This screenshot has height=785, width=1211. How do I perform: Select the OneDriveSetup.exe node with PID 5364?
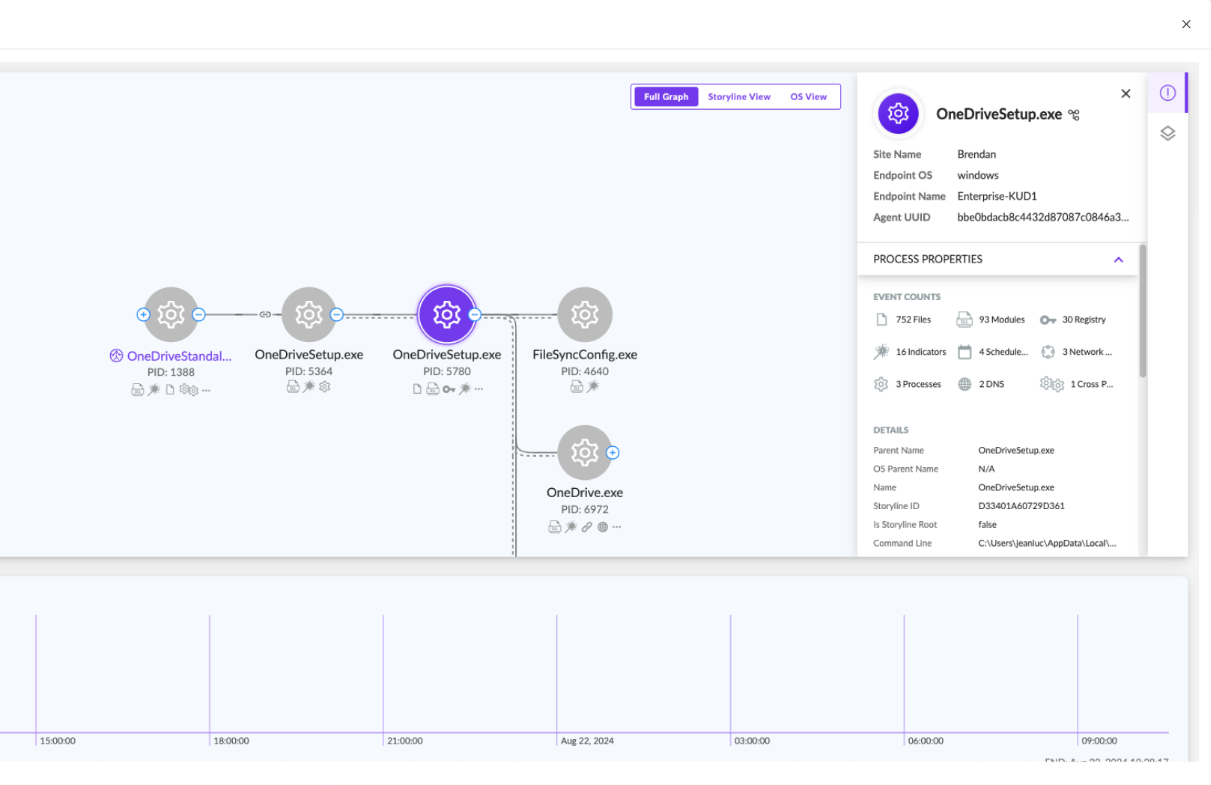coord(308,315)
